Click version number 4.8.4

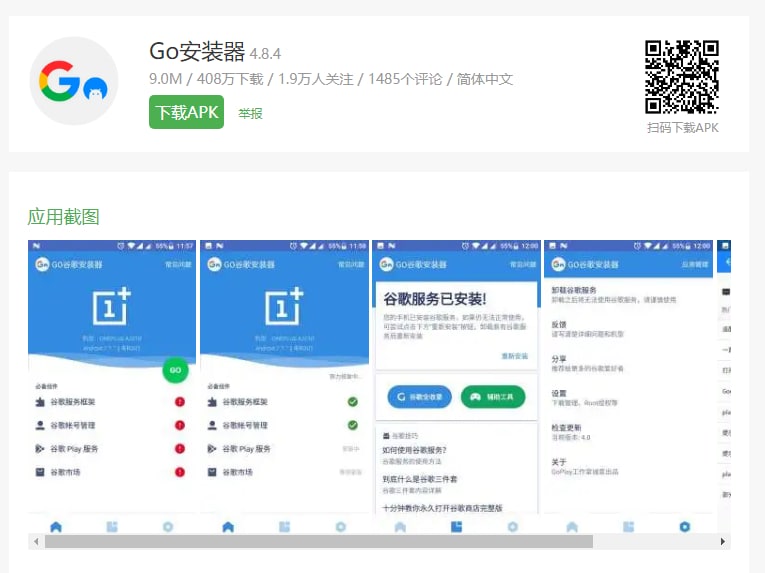click(265, 54)
